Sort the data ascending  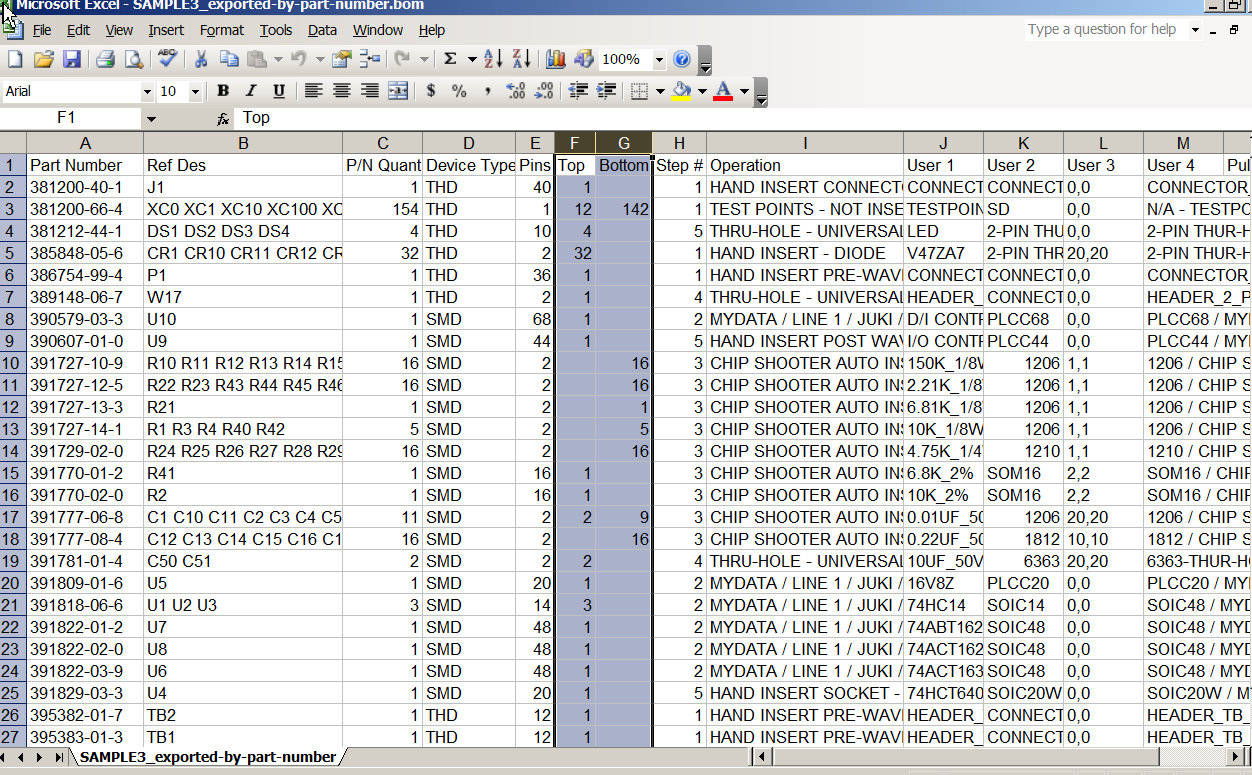point(492,59)
